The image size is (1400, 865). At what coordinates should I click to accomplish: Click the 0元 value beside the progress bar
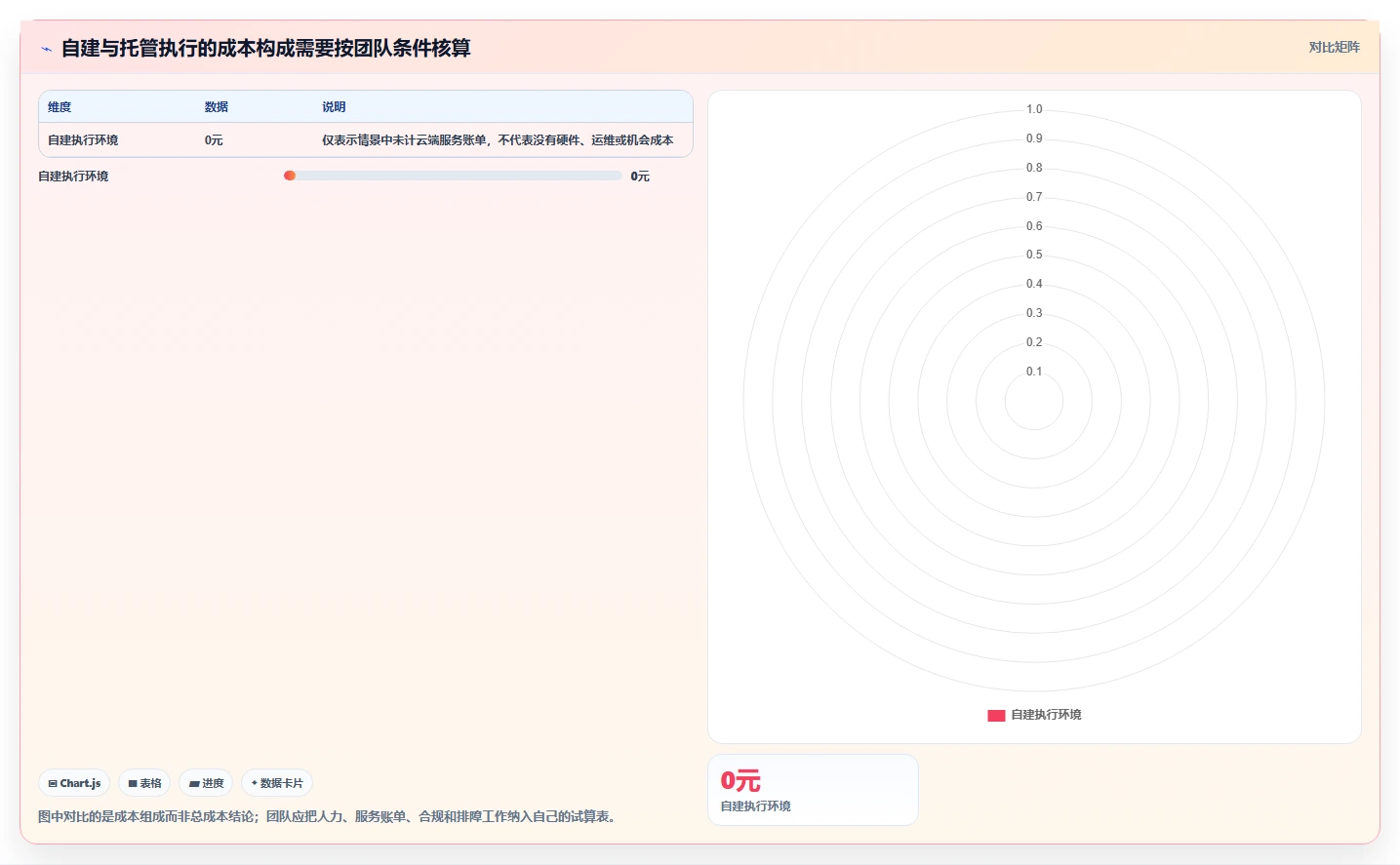640,177
